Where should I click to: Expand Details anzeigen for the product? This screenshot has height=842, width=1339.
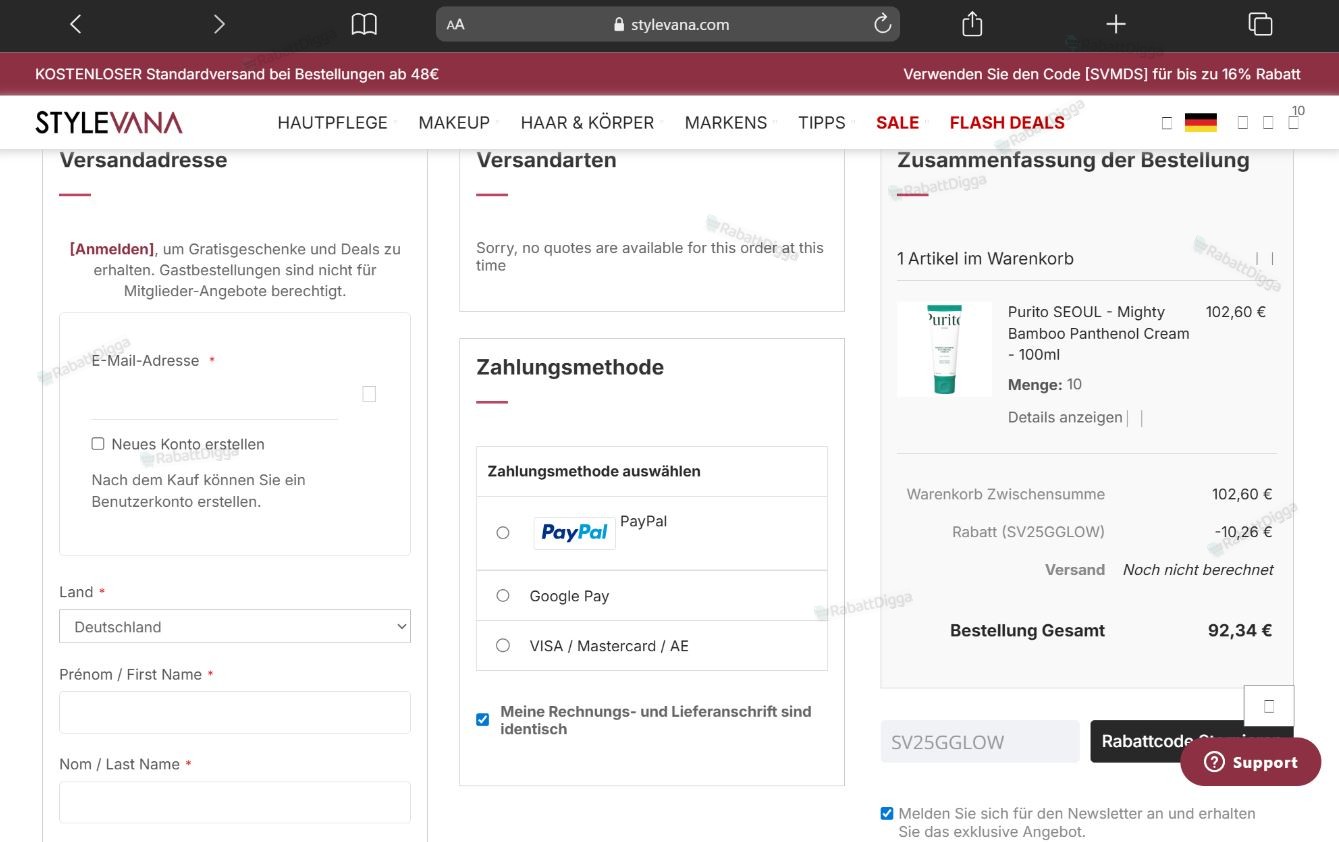click(x=1065, y=418)
